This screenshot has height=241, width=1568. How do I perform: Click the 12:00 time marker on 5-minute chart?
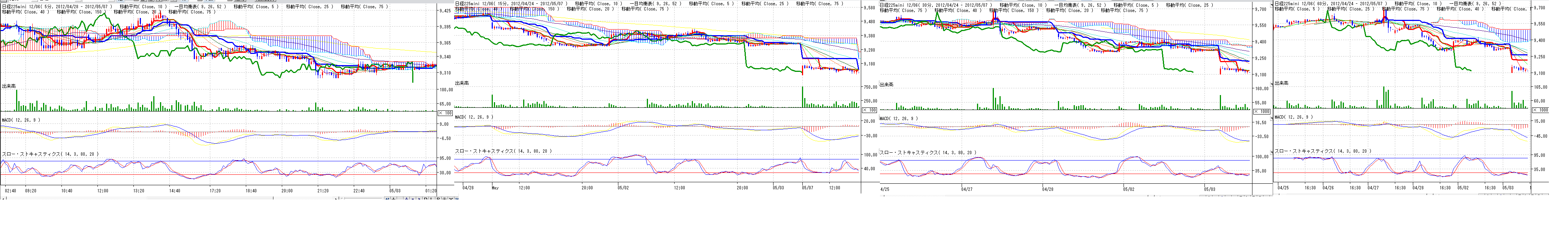102,190
